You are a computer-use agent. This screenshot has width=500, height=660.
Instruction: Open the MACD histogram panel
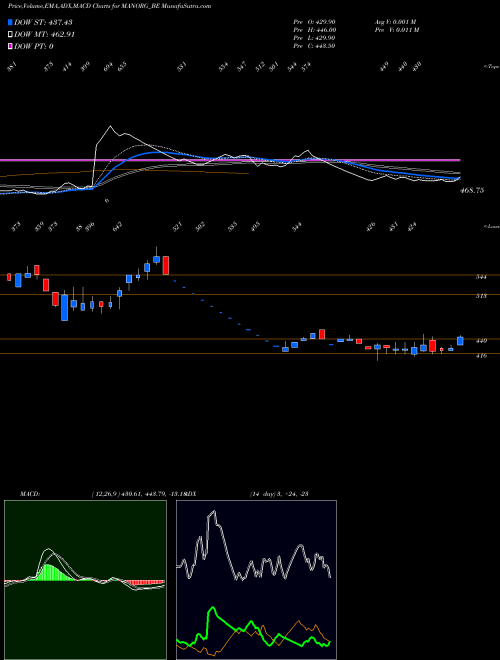coord(85,580)
